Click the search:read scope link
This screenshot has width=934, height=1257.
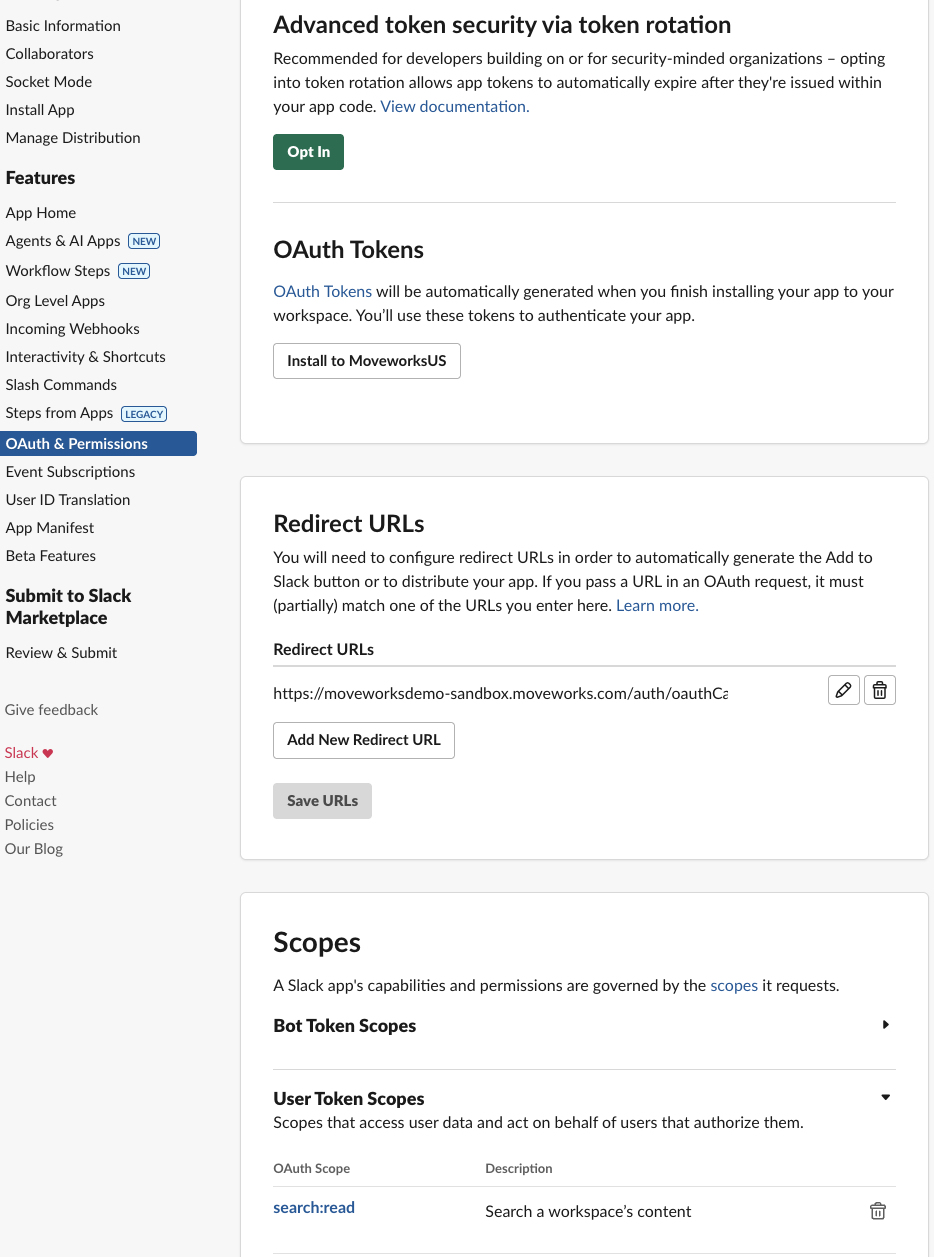(x=314, y=1208)
